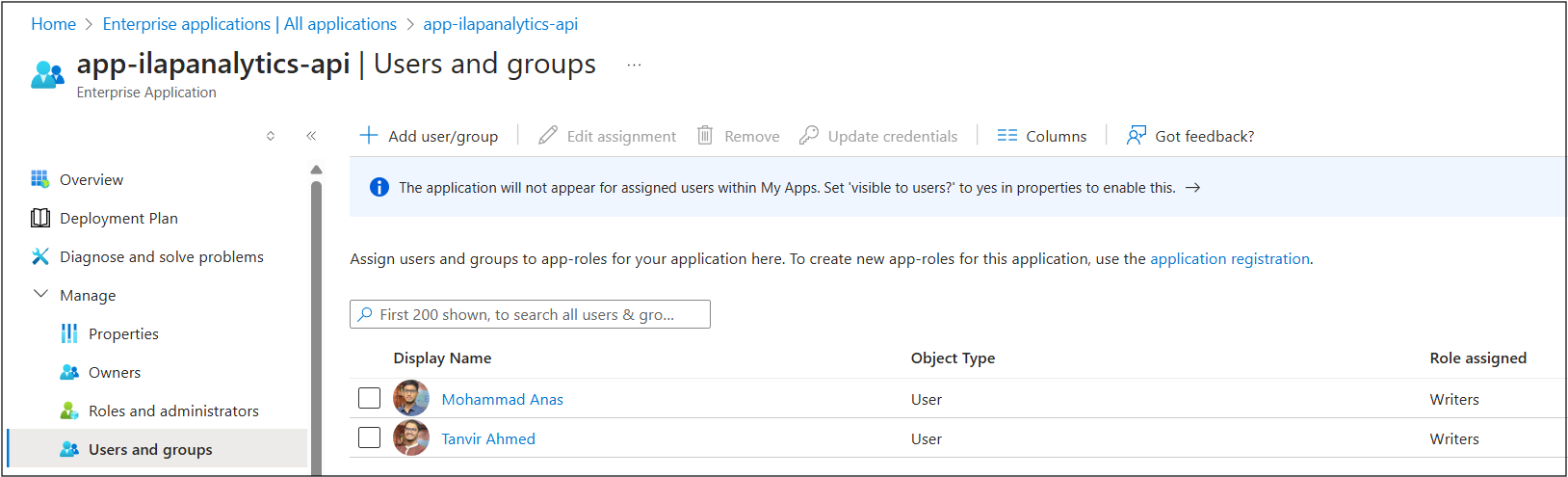Select the checkbox for Mohammad Anas
The image size is (1568, 477).
coord(369,398)
